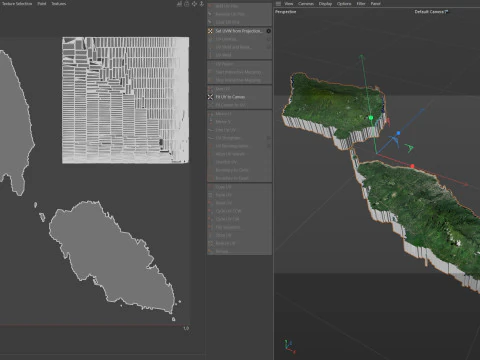Open options gear for UV Weld and Relax
The height and width of the screenshot is (360, 480).
[269, 47]
